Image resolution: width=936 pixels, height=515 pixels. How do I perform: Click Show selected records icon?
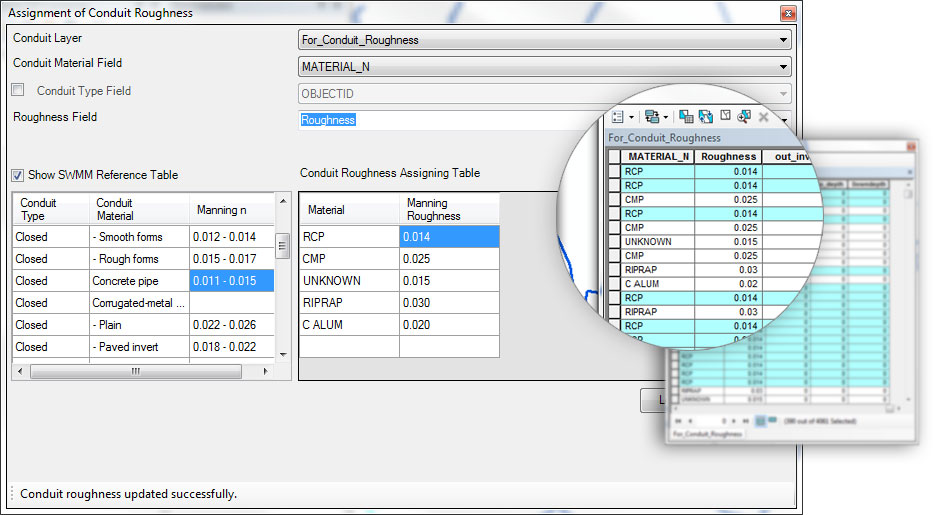pos(773,421)
